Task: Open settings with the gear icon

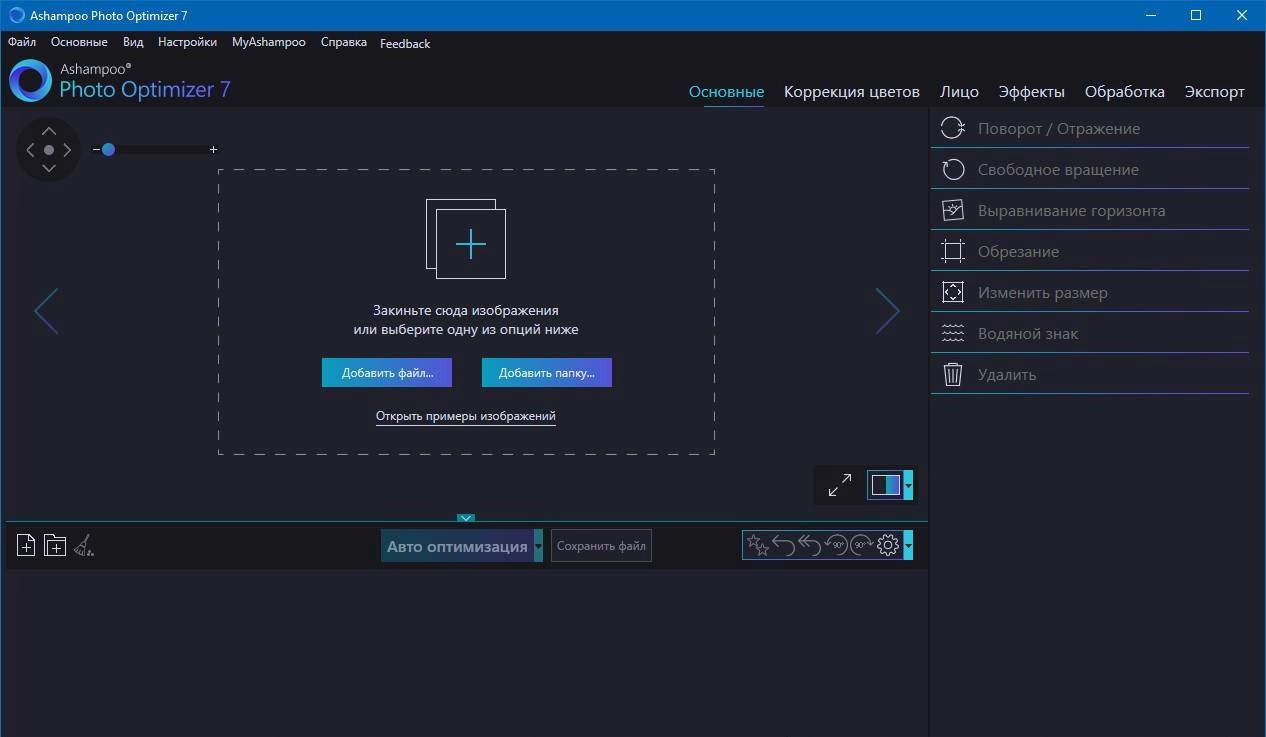Action: [x=888, y=545]
